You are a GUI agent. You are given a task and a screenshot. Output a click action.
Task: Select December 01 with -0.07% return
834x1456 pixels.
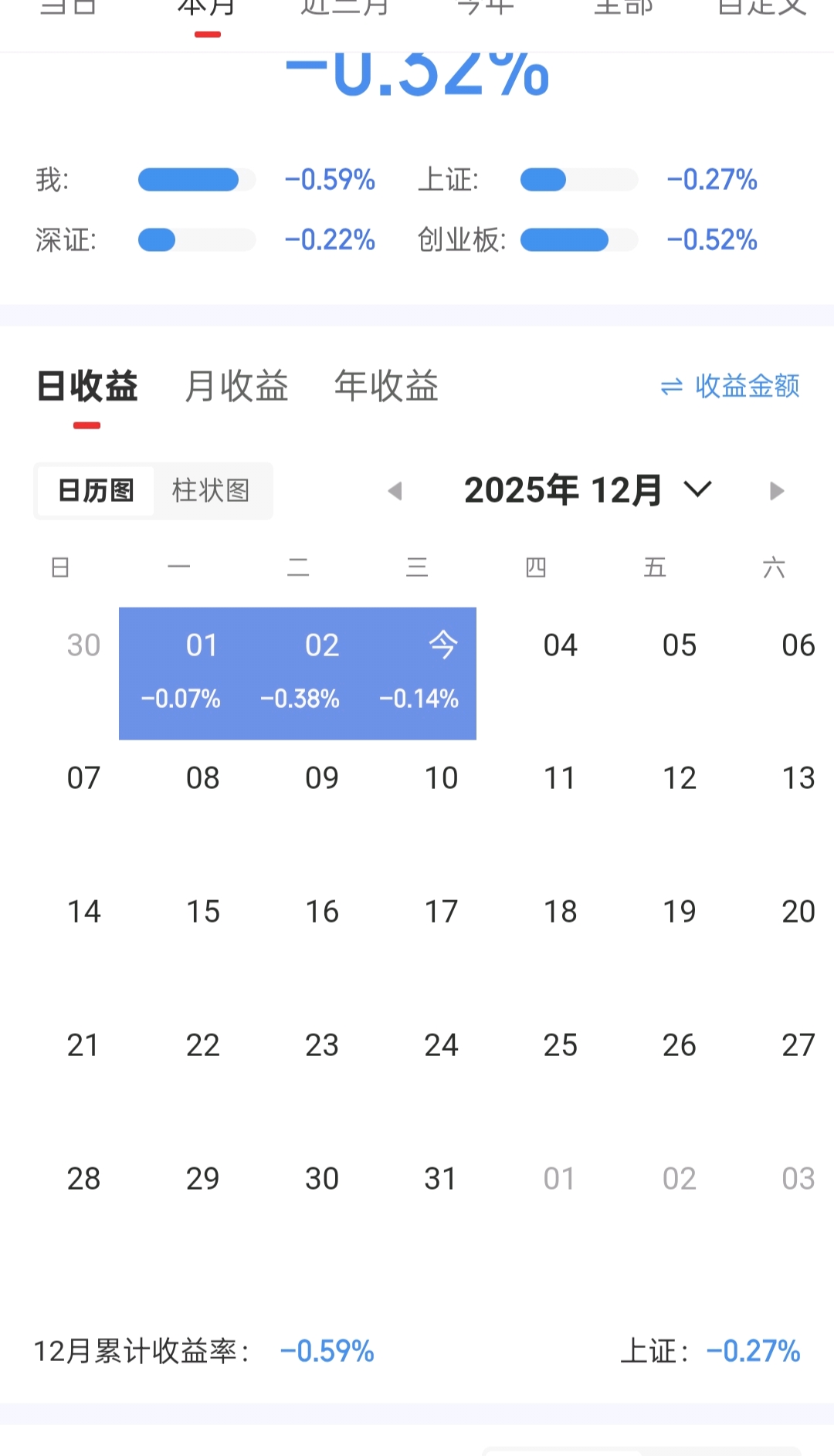click(180, 672)
